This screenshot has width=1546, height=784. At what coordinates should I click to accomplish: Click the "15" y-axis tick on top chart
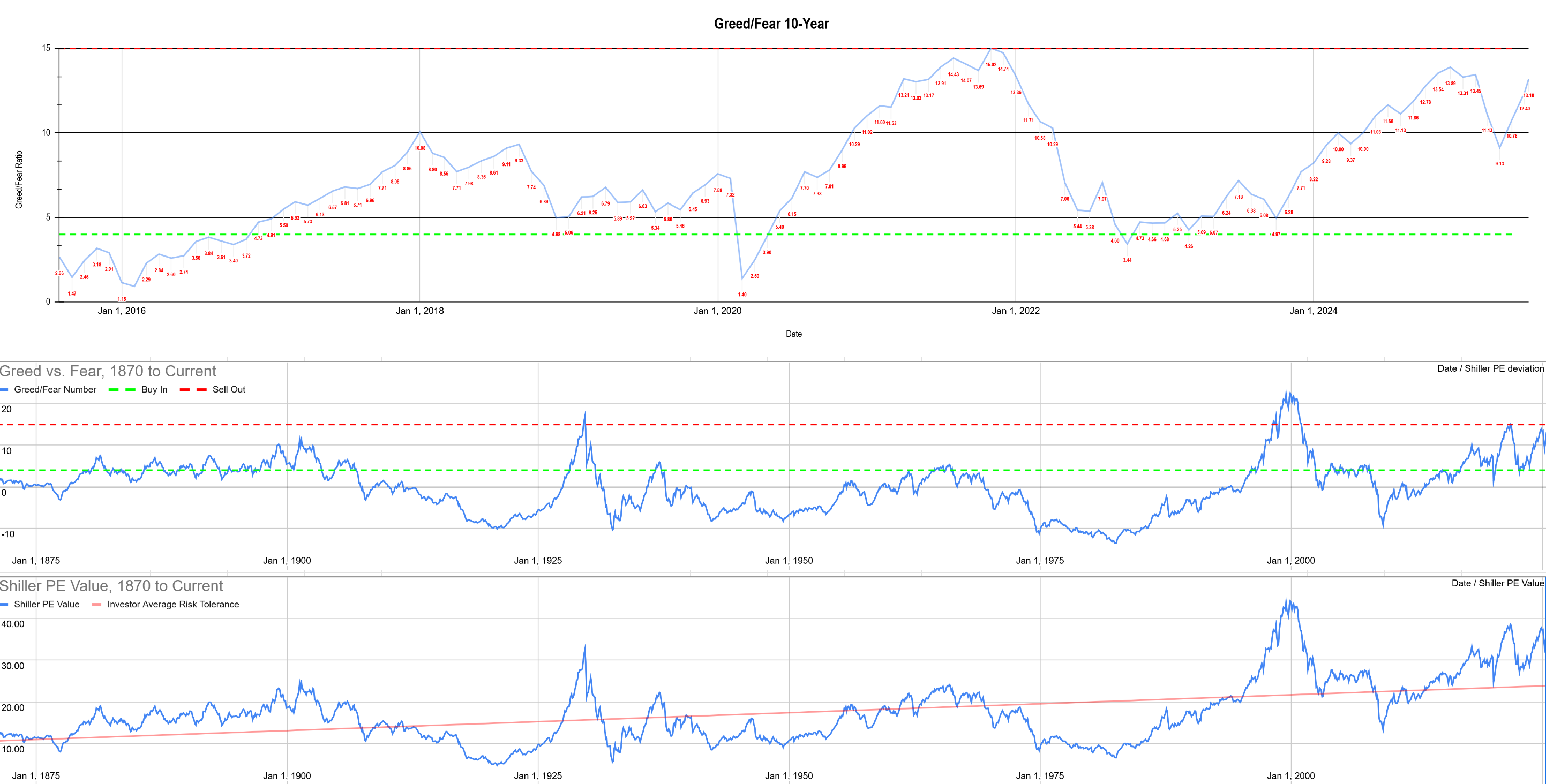[46, 48]
